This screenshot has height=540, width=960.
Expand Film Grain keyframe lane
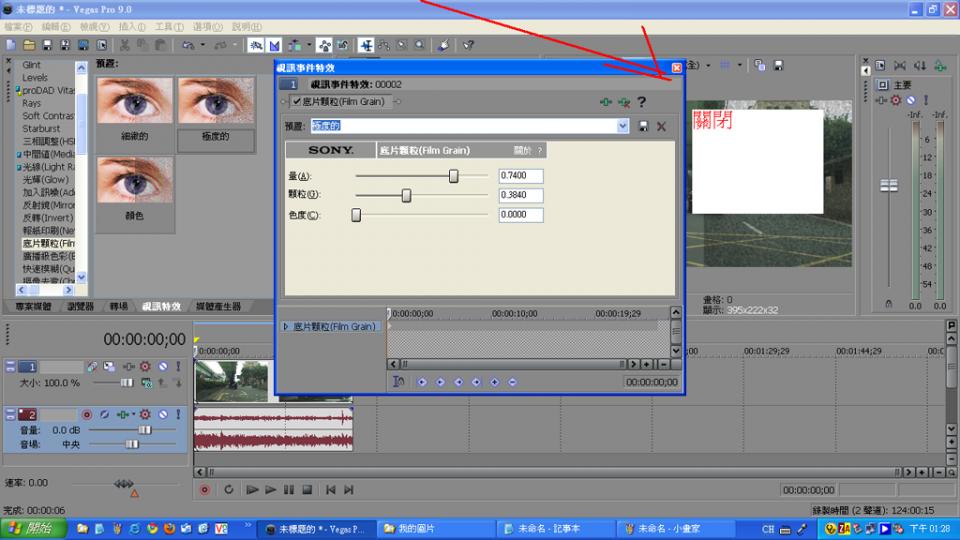[x=286, y=327]
